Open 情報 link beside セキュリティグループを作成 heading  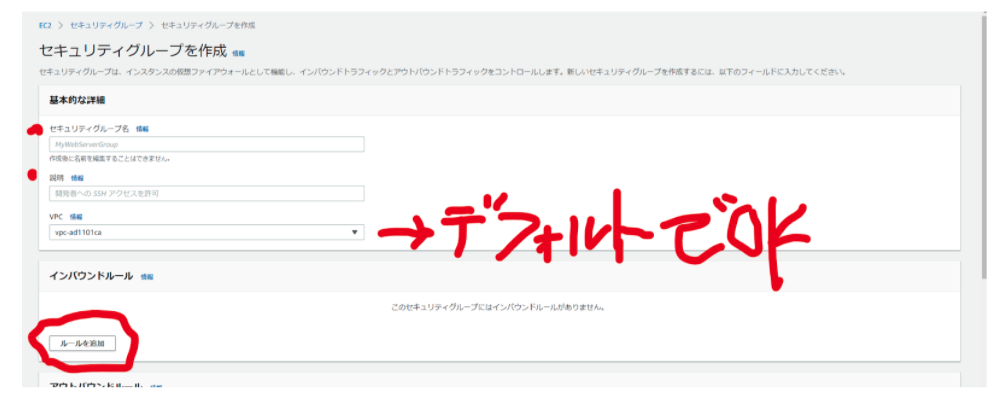(x=238, y=53)
